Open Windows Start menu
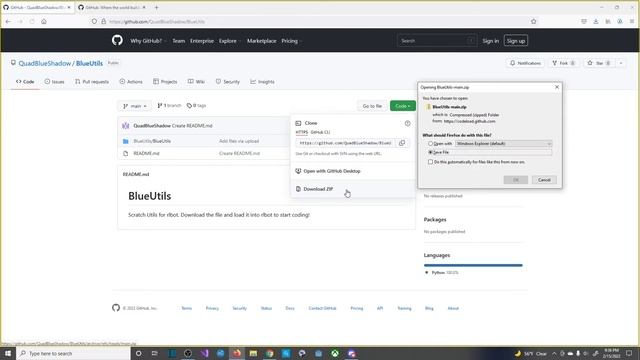Viewport: 640px width, 360px height. (8, 353)
